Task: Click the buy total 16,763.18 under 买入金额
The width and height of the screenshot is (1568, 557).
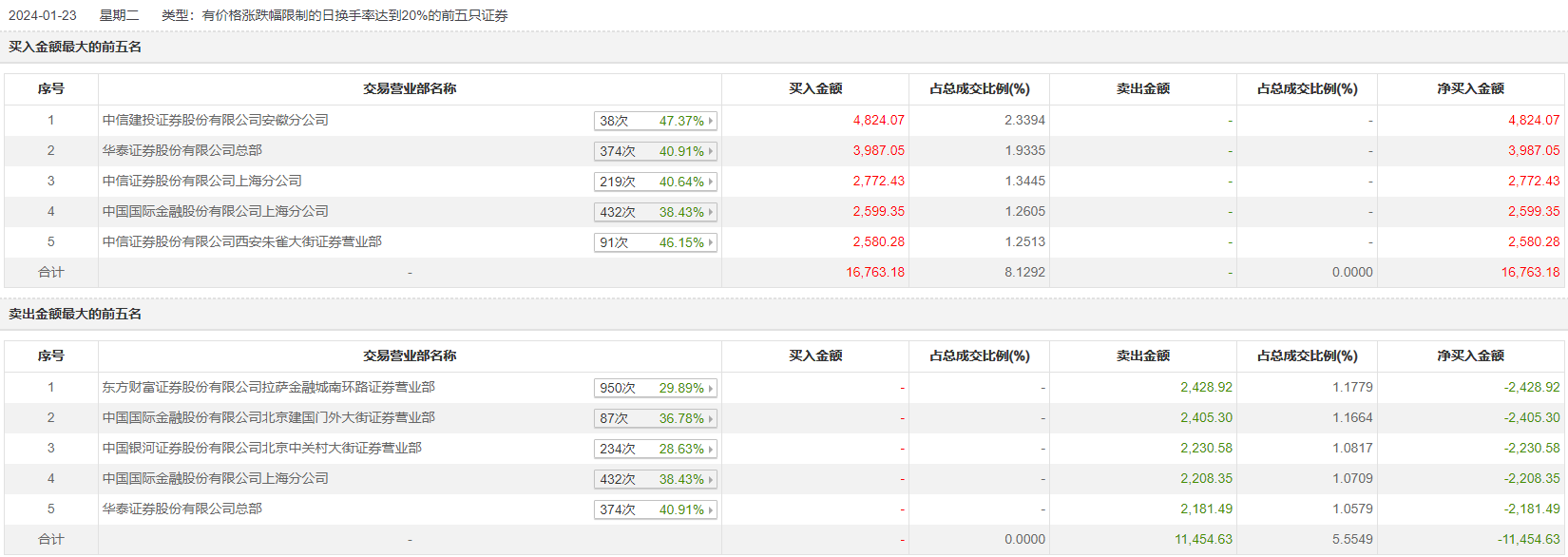Action: point(875,272)
